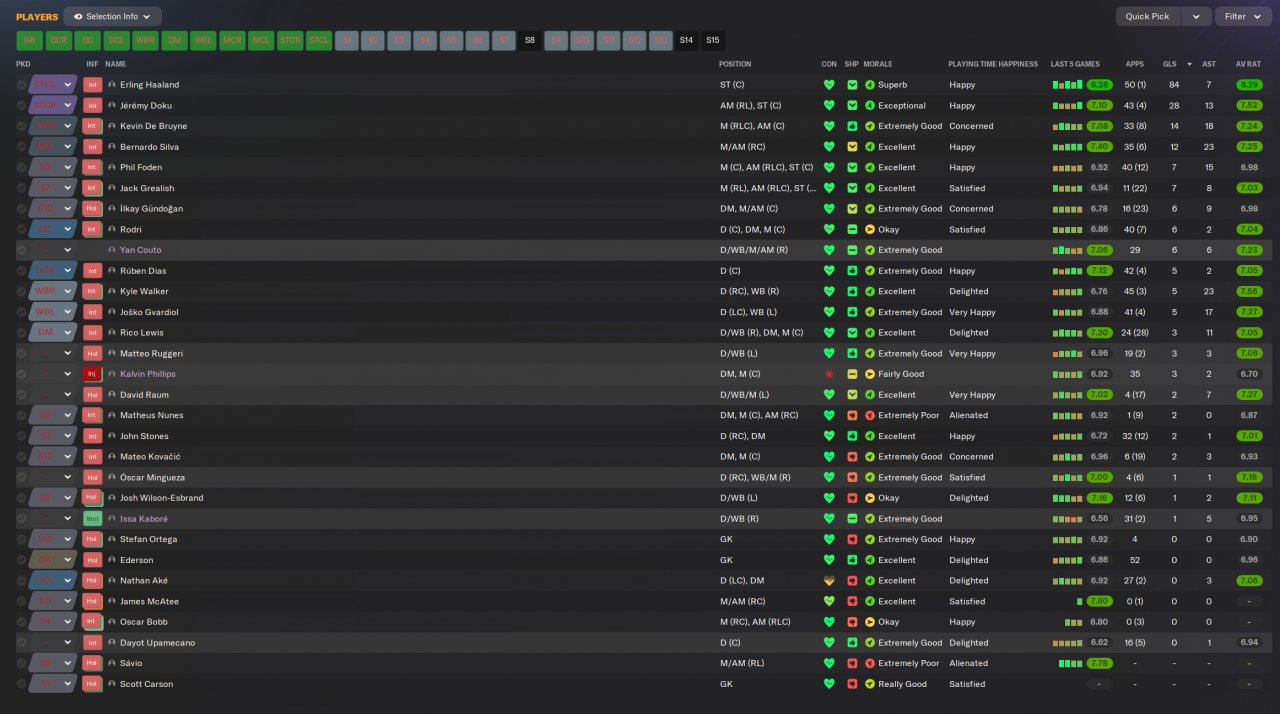
Task: Toggle the picked checkmark for Scott Carson
Action: coord(21,684)
